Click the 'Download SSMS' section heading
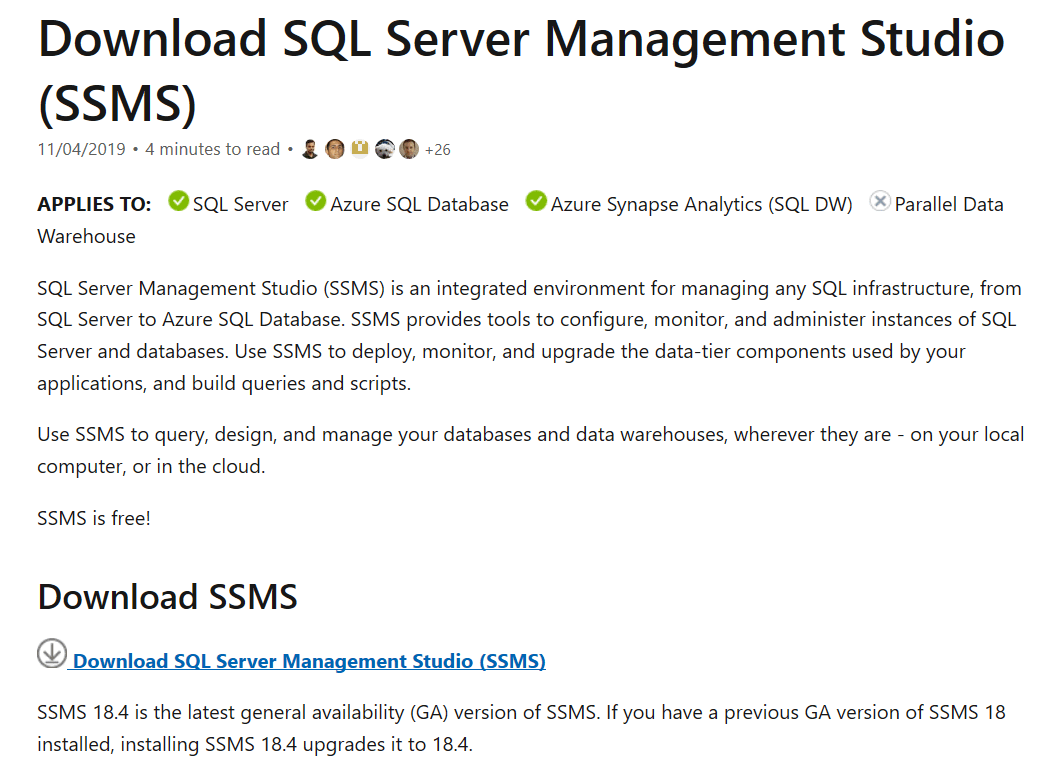This screenshot has height=780, width=1061. click(x=167, y=597)
